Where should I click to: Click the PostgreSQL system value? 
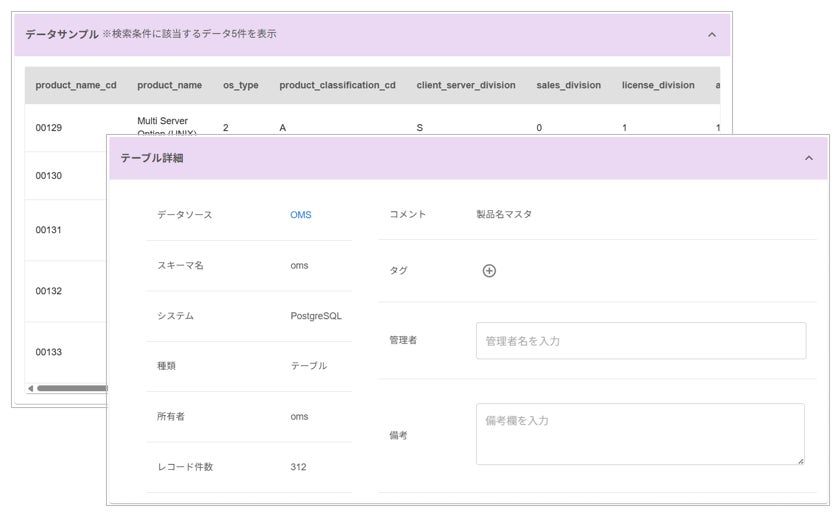pos(316,316)
